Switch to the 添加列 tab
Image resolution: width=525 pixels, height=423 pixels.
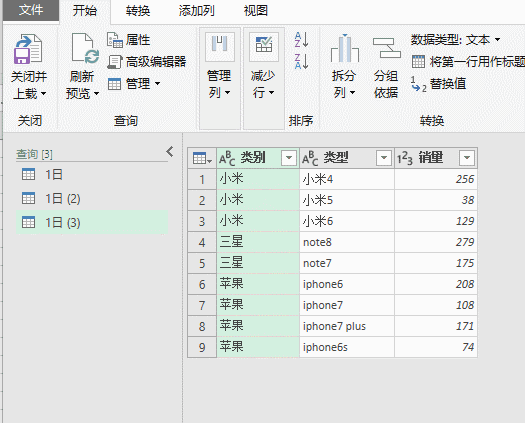pyautogui.click(x=197, y=11)
